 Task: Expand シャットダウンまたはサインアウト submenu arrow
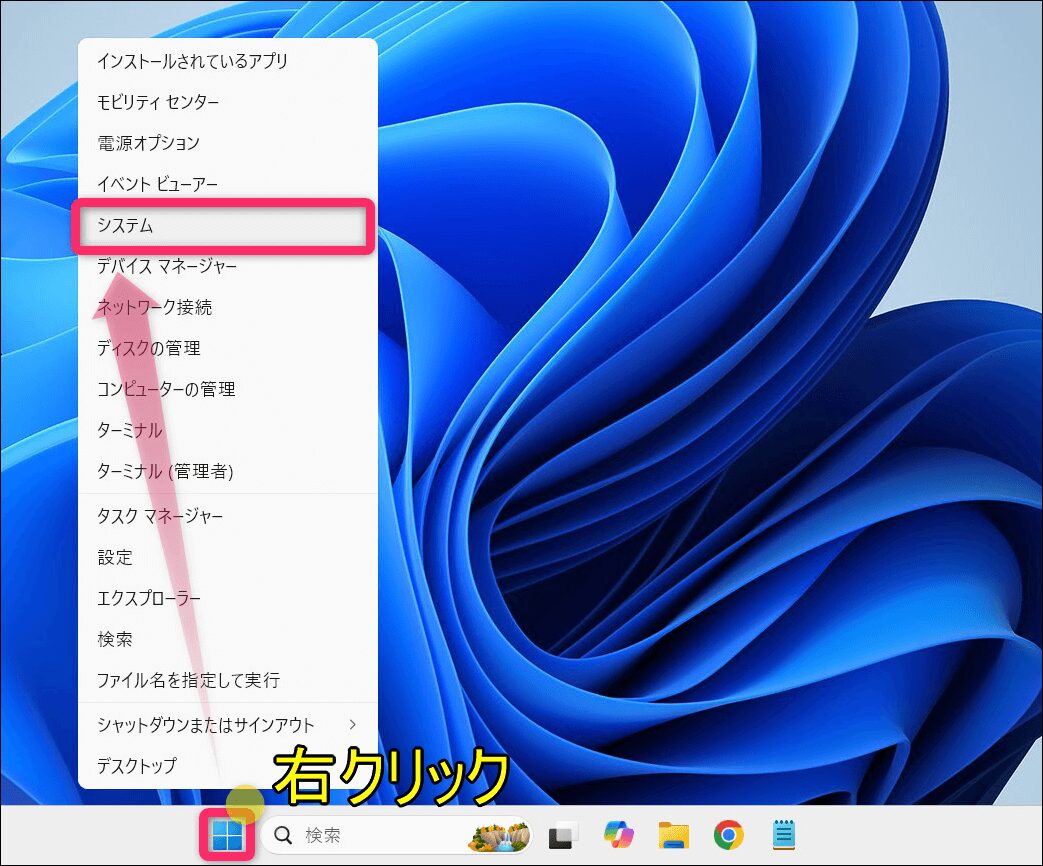[352, 724]
